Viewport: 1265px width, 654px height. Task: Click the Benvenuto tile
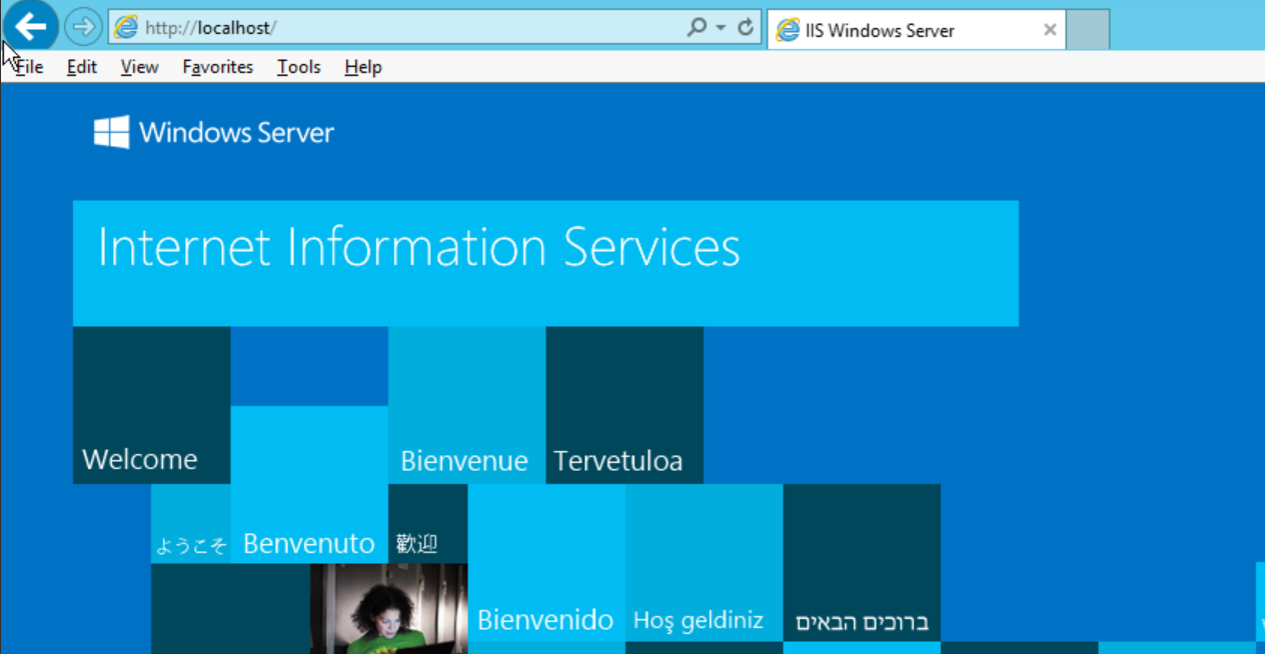point(309,484)
